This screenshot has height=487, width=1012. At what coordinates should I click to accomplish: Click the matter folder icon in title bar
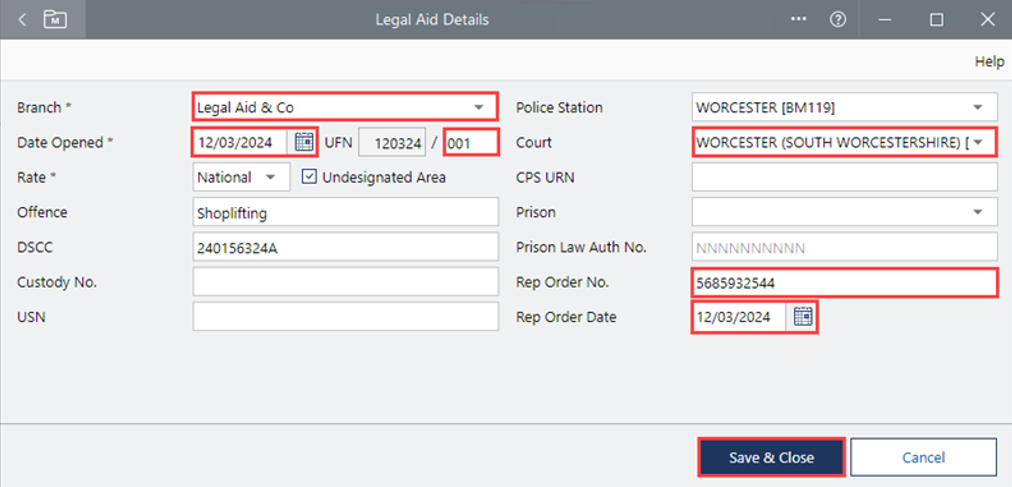point(55,19)
